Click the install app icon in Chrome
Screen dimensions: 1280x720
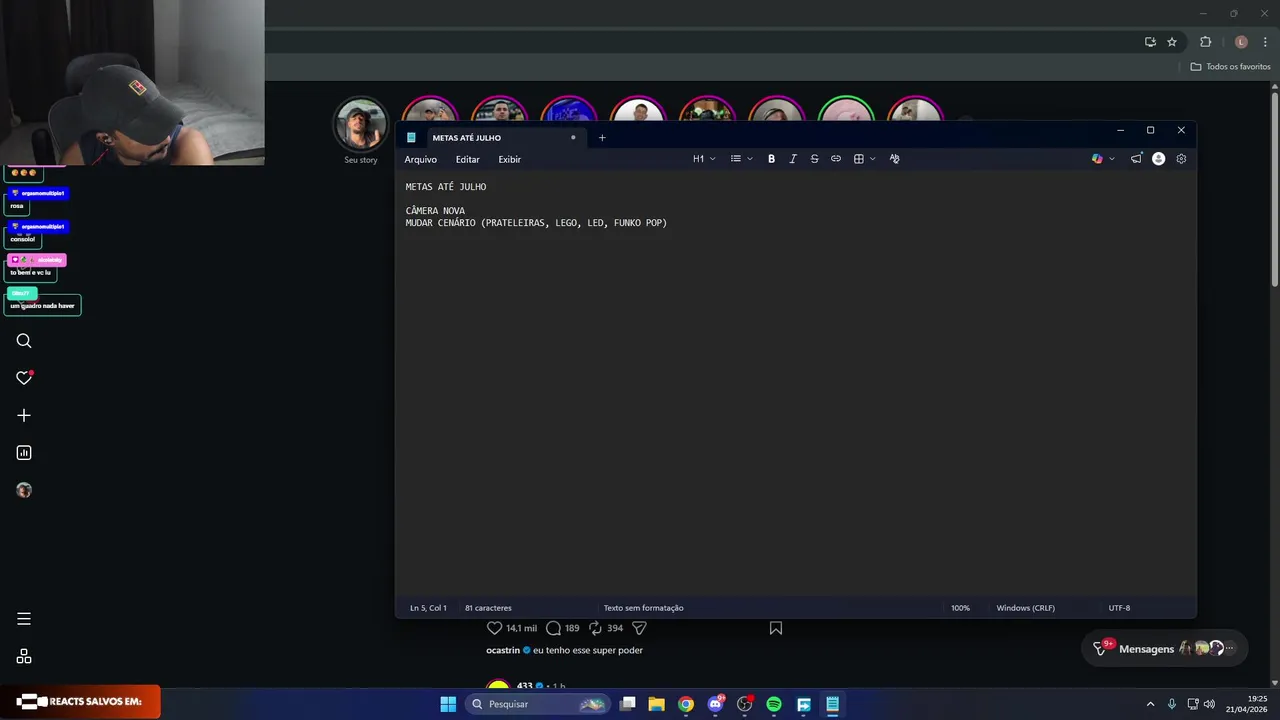coord(1150,42)
